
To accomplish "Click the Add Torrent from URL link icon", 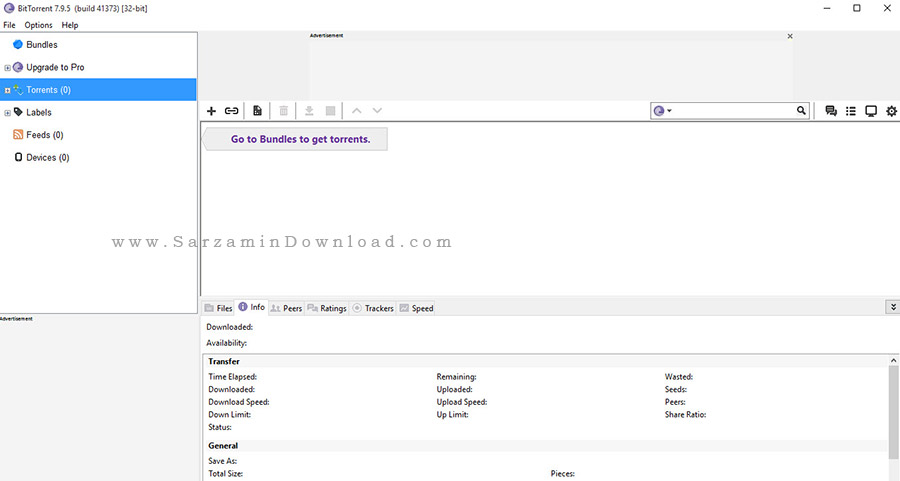I will [x=231, y=111].
